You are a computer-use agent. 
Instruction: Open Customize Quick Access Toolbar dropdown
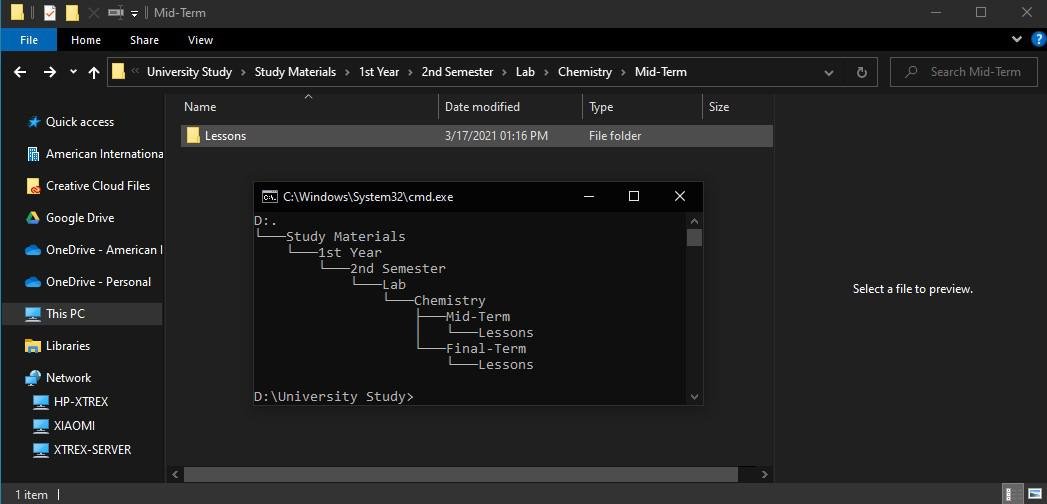coord(134,13)
